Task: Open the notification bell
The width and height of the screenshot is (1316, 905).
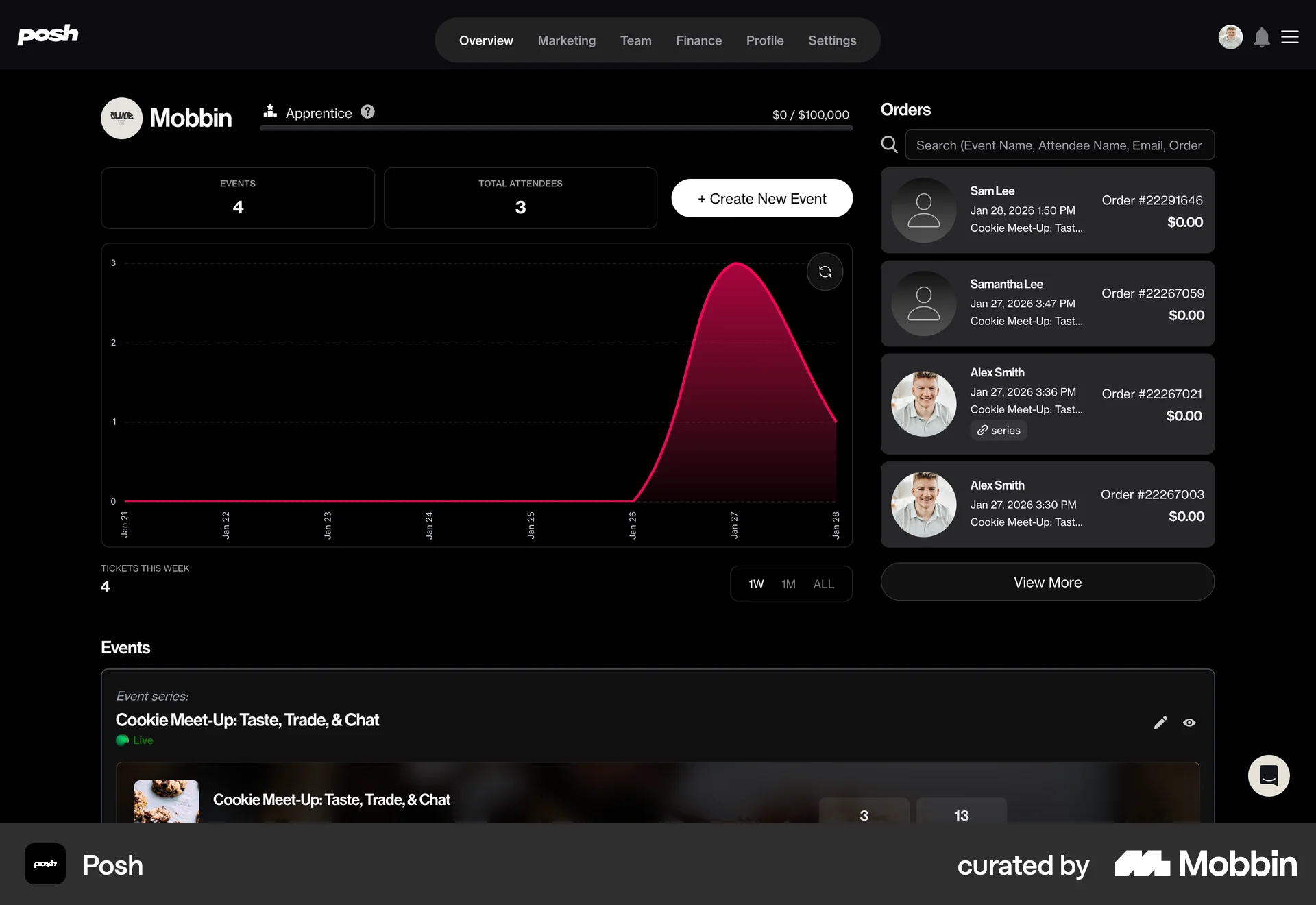Action: point(1261,37)
